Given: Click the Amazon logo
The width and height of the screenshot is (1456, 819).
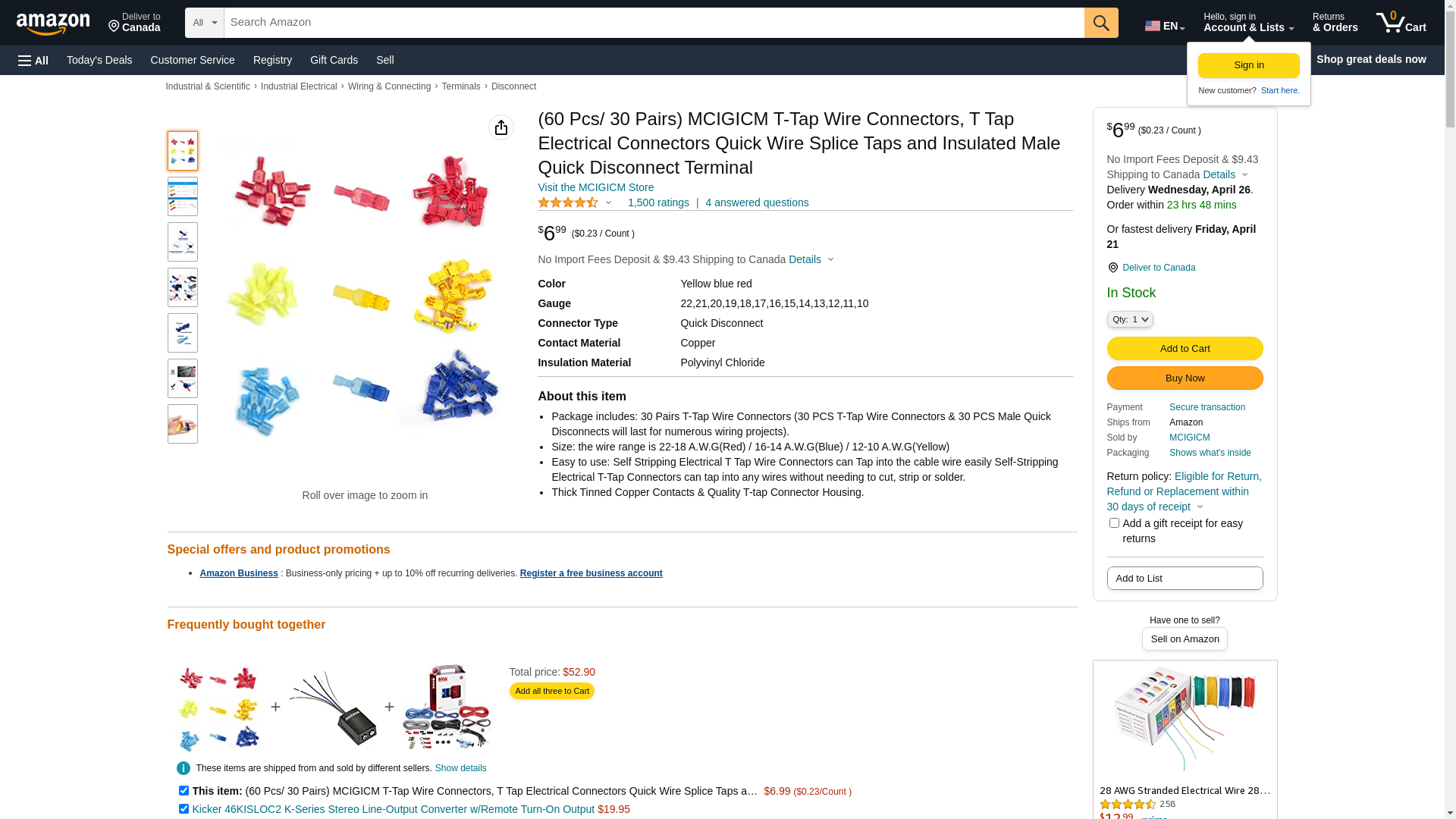Looking at the screenshot, I should (53, 24).
